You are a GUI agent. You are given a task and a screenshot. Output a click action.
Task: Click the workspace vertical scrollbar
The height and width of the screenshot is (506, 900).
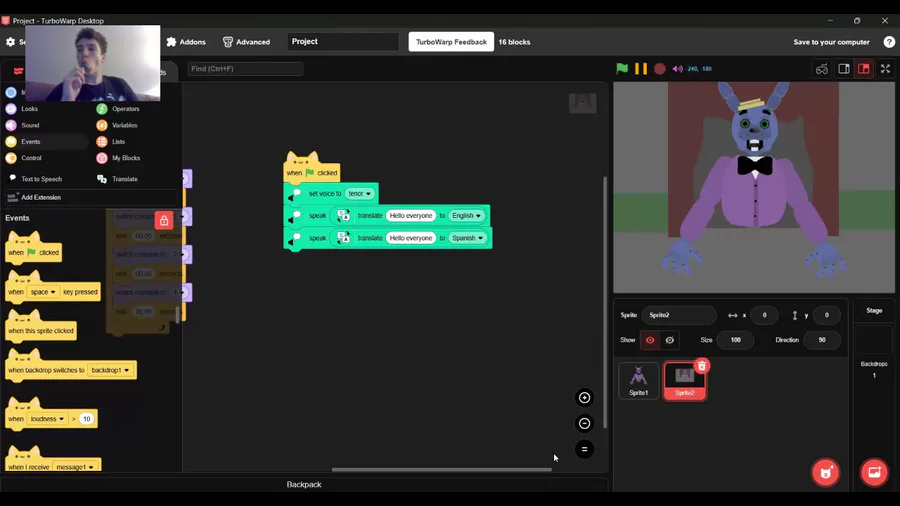(604, 302)
